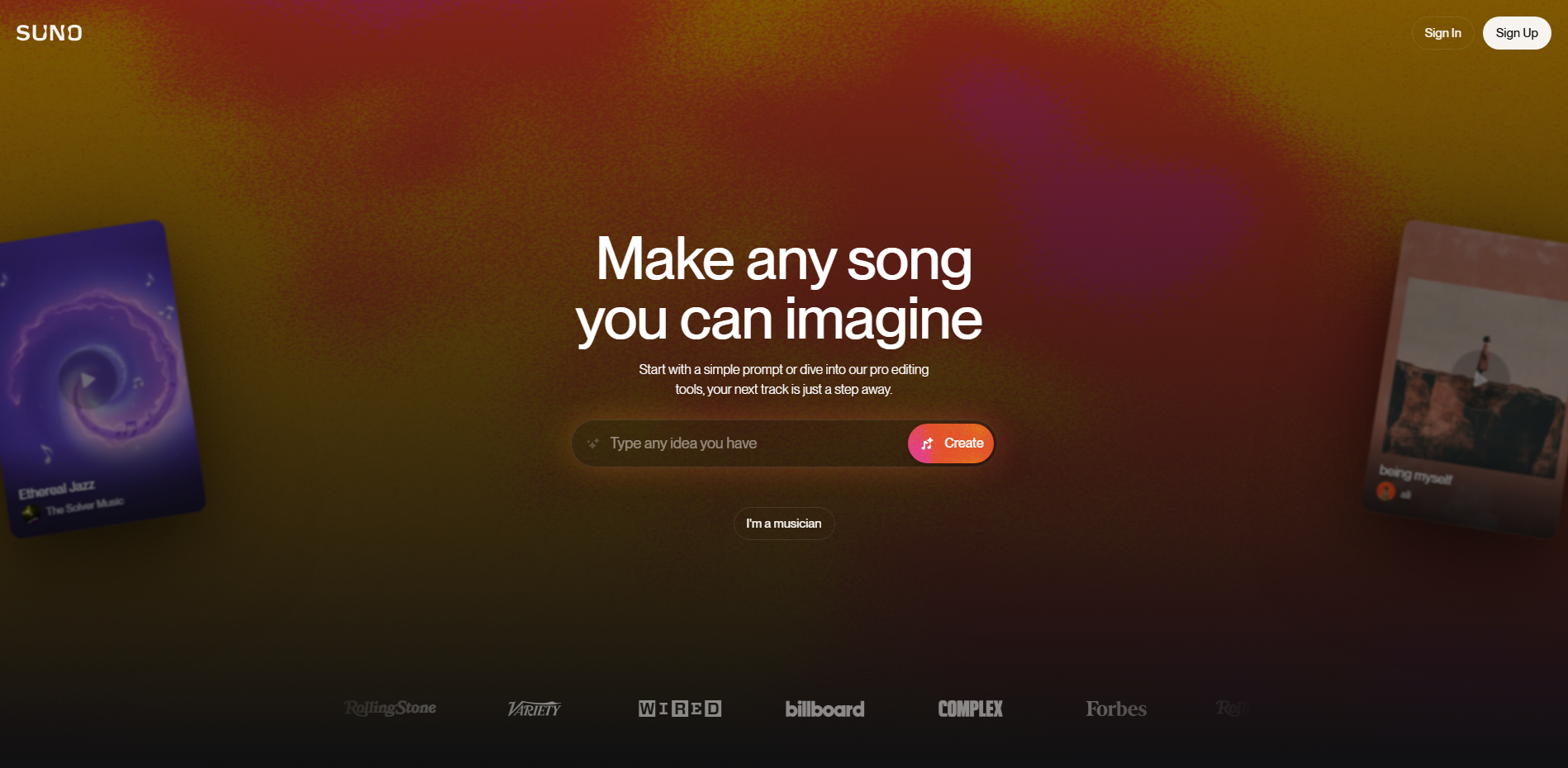Screen dimensions: 1568x768
Task: Open the being myself song title
Action: [x=1415, y=474]
